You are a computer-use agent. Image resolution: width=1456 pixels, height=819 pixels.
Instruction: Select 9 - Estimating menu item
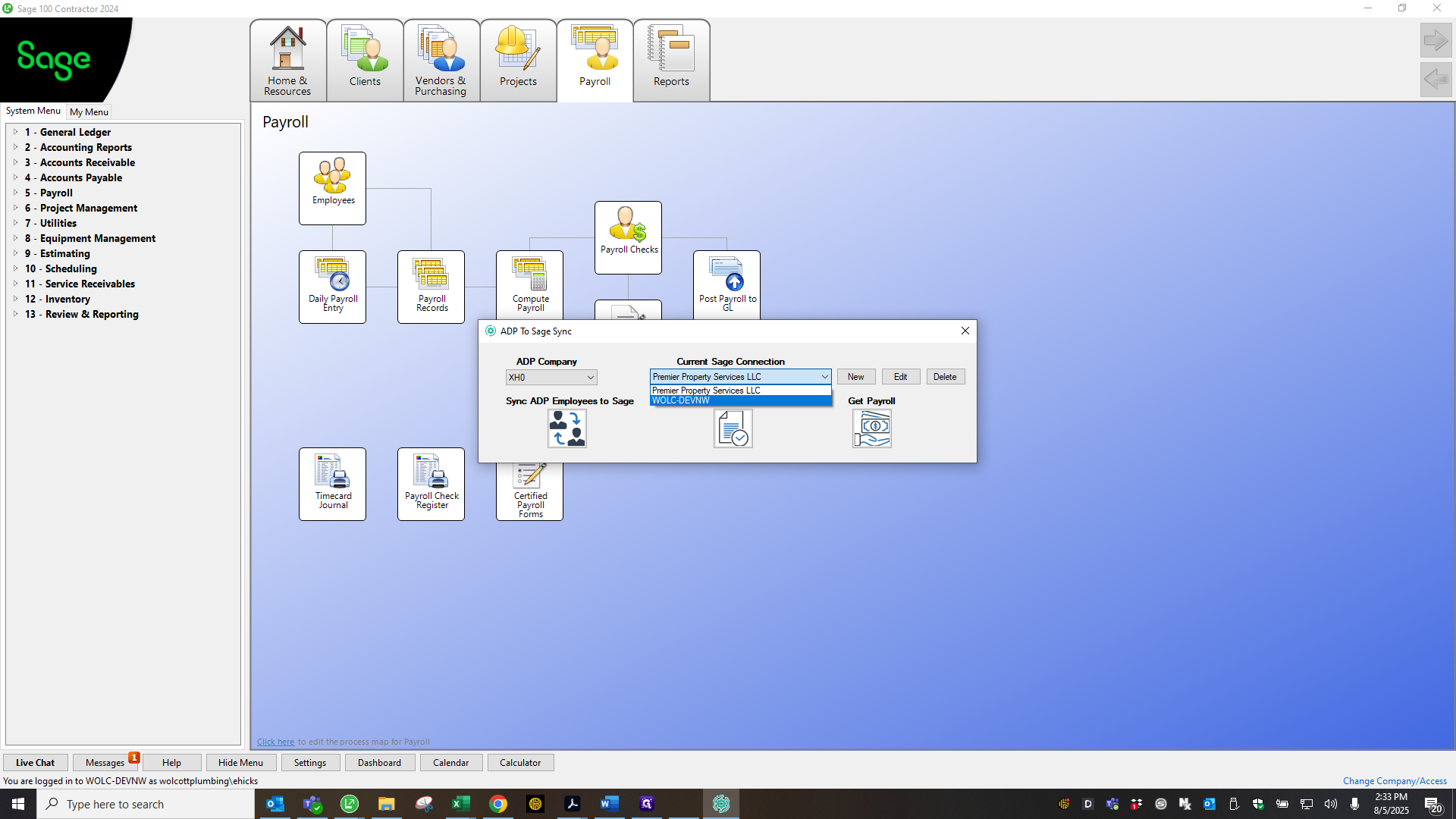pos(57,253)
